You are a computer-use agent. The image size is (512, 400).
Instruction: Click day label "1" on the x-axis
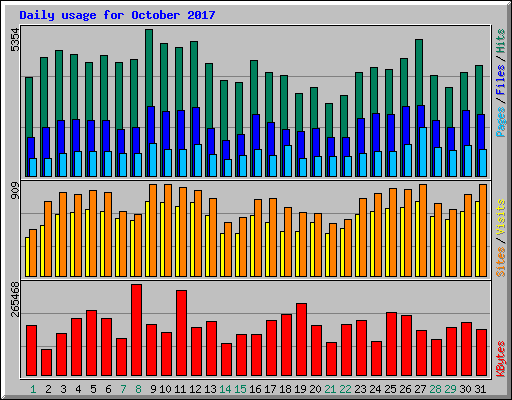click(x=33, y=389)
